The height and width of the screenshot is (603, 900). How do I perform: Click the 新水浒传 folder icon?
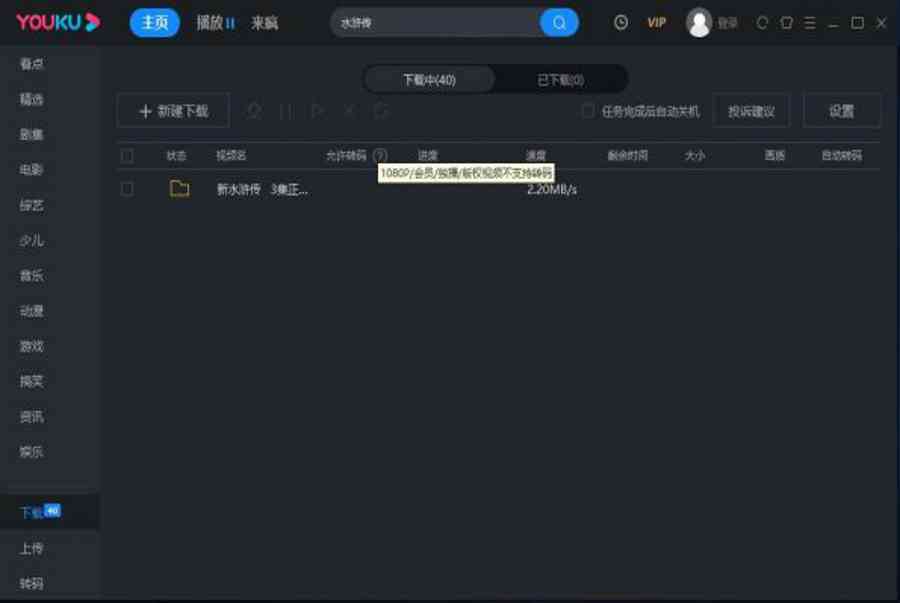179,188
